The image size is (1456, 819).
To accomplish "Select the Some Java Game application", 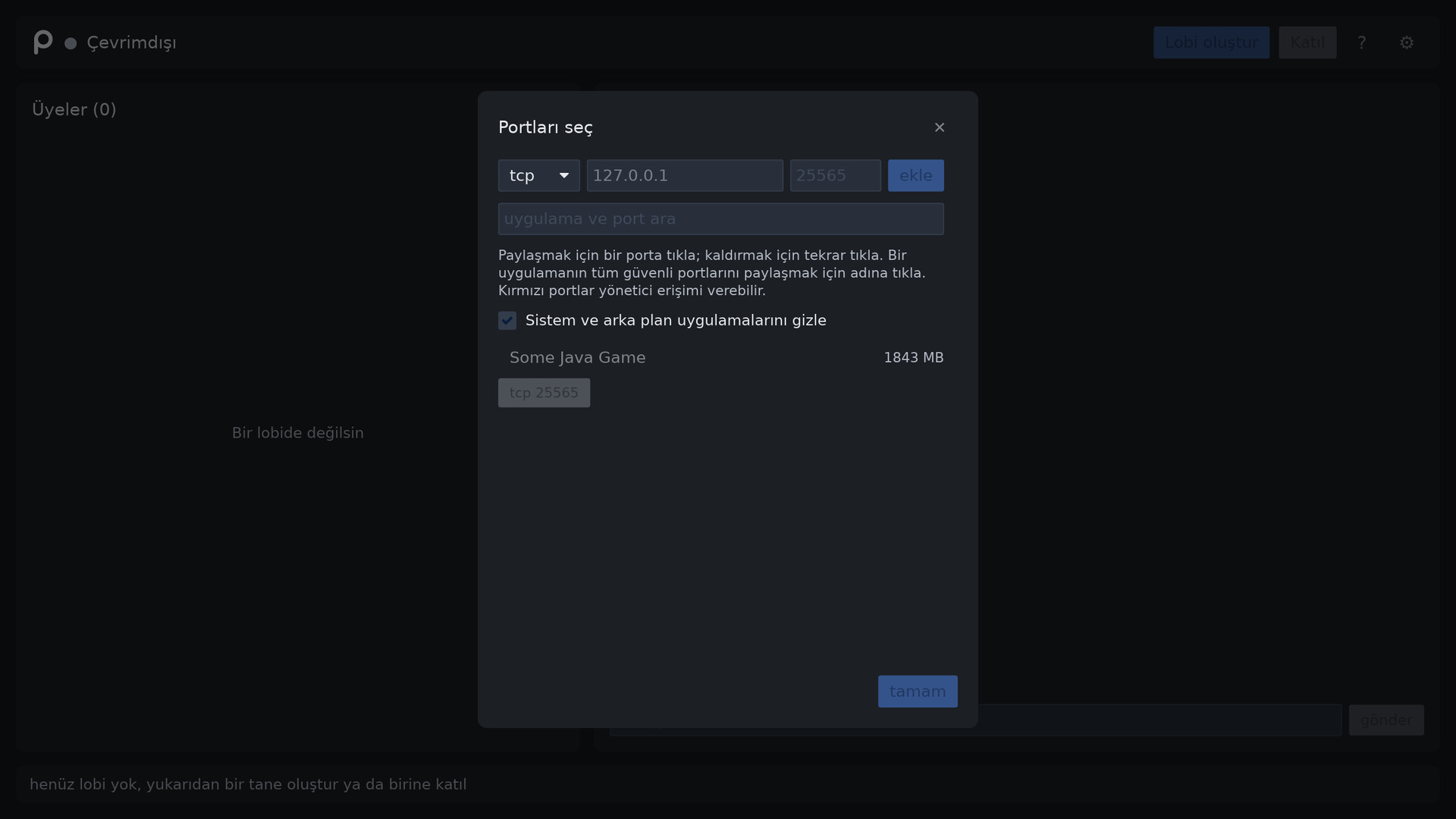I will [x=578, y=357].
